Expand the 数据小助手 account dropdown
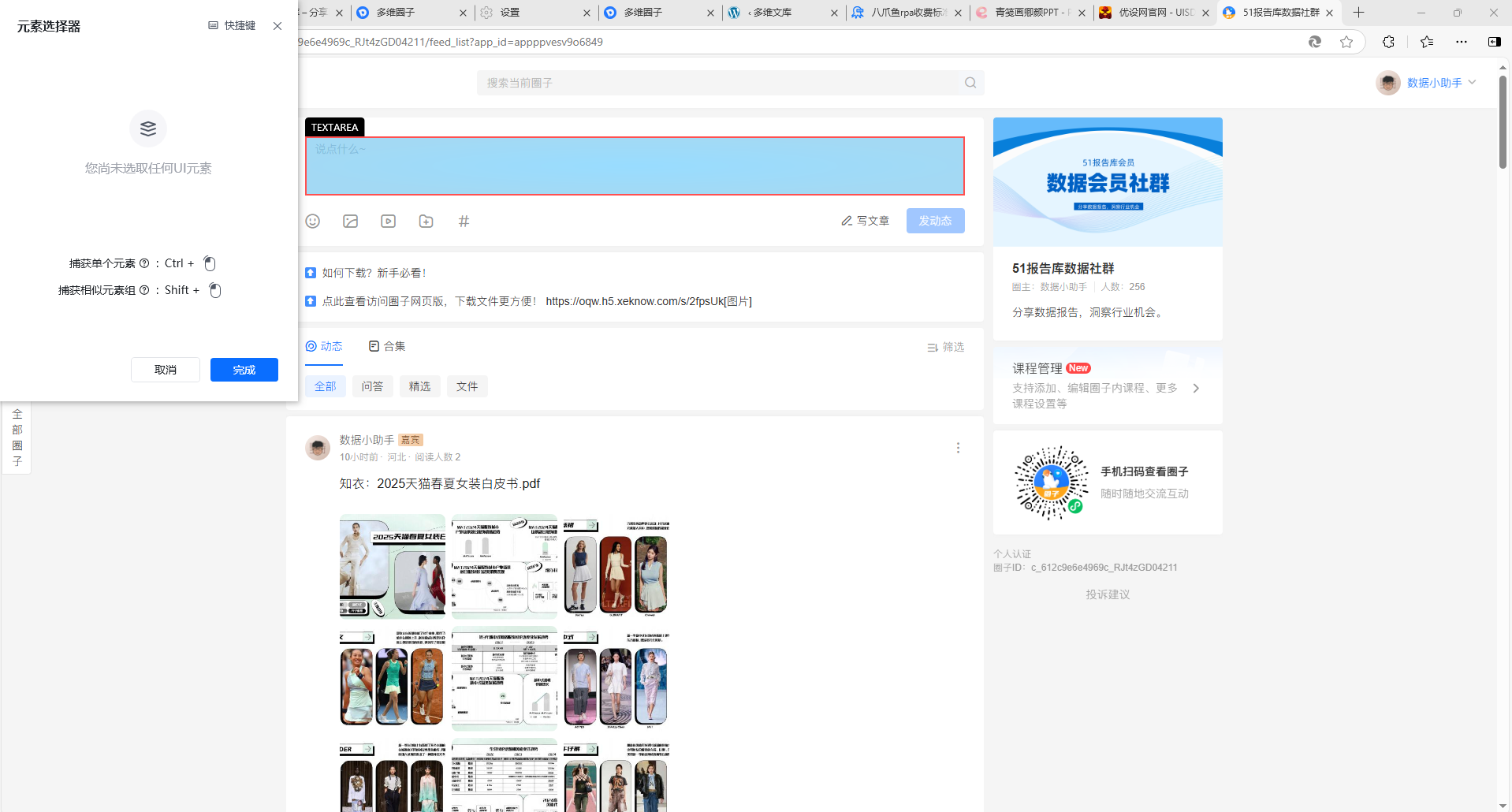The width and height of the screenshot is (1512, 812). click(x=1472, y=83)
